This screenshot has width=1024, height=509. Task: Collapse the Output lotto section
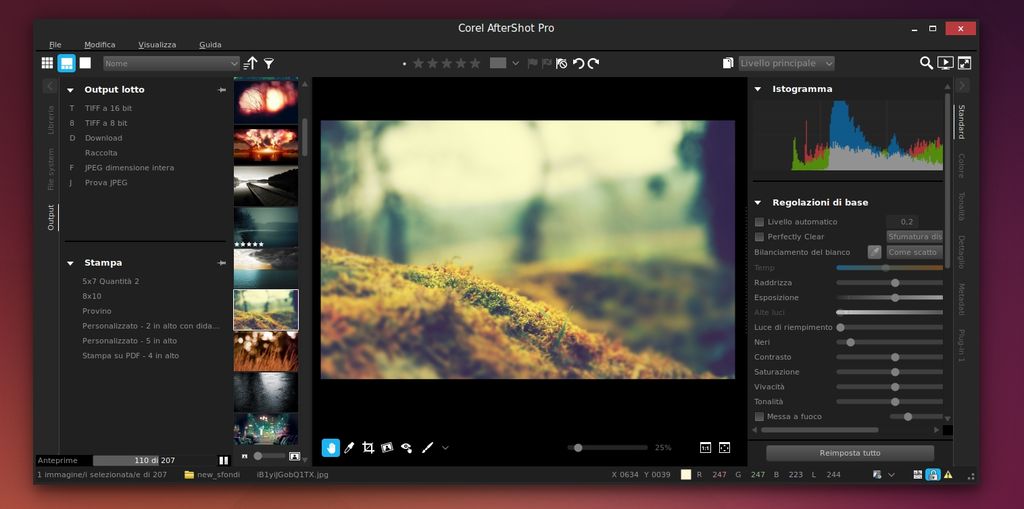coord(70,90)
